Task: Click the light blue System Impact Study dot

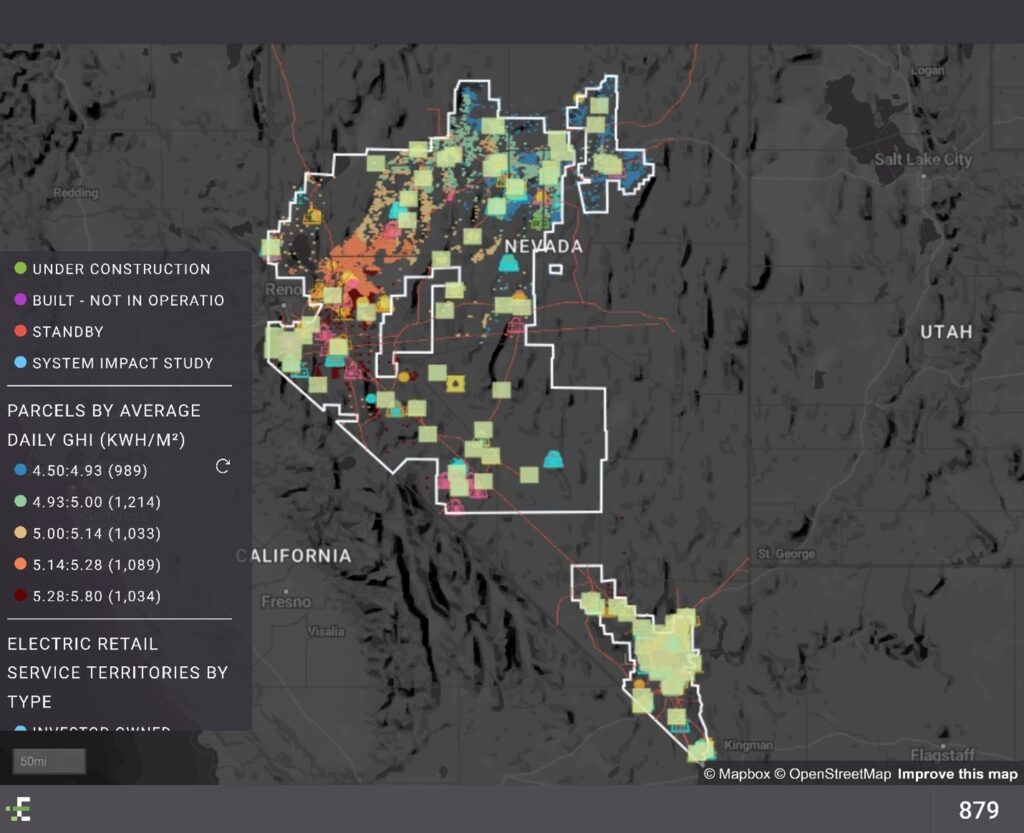Action: (20, 363)
